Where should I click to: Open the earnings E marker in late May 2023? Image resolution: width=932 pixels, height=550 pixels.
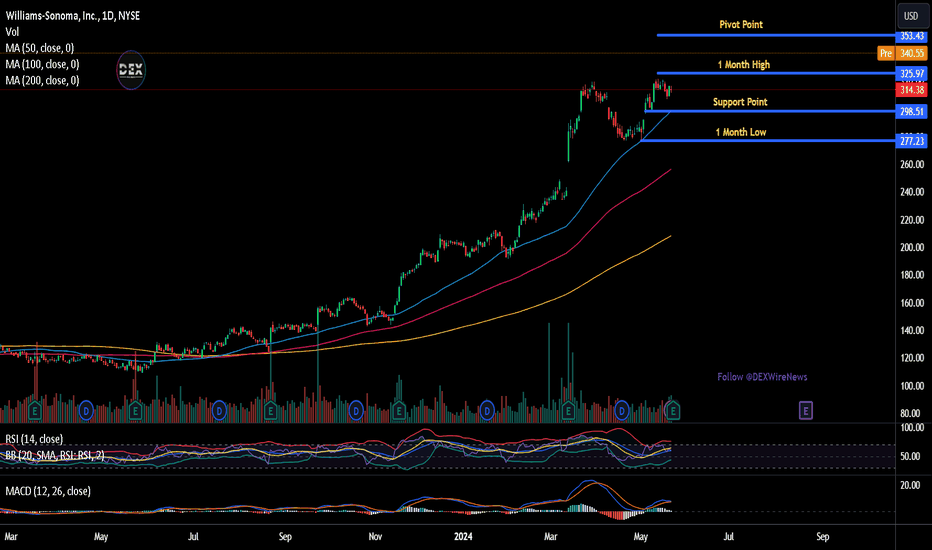135,410
